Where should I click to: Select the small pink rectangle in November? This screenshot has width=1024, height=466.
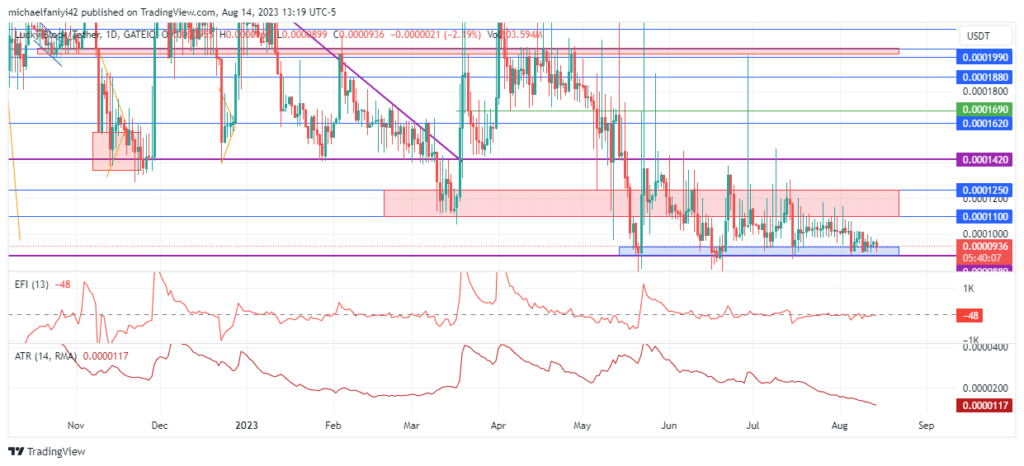click(116, 151)
